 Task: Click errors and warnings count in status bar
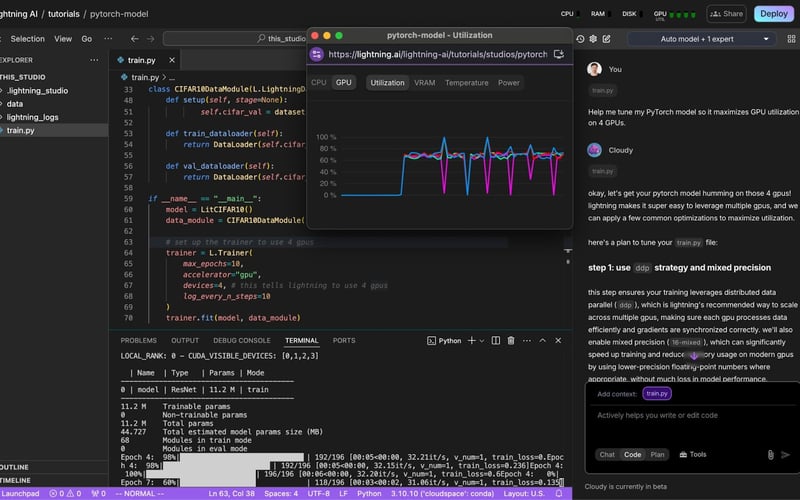(x=65, y=493)
